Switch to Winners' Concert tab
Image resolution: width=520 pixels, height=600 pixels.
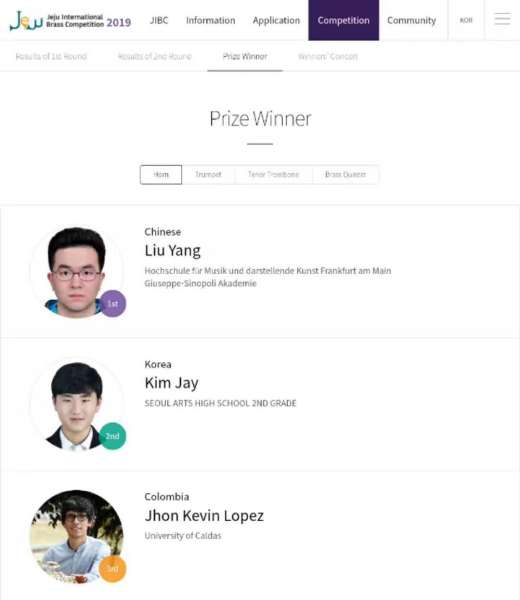coord(328,57)
